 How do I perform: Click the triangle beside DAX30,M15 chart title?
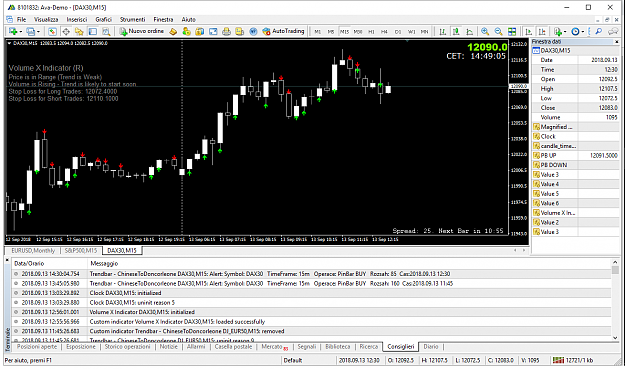point(9,43)
